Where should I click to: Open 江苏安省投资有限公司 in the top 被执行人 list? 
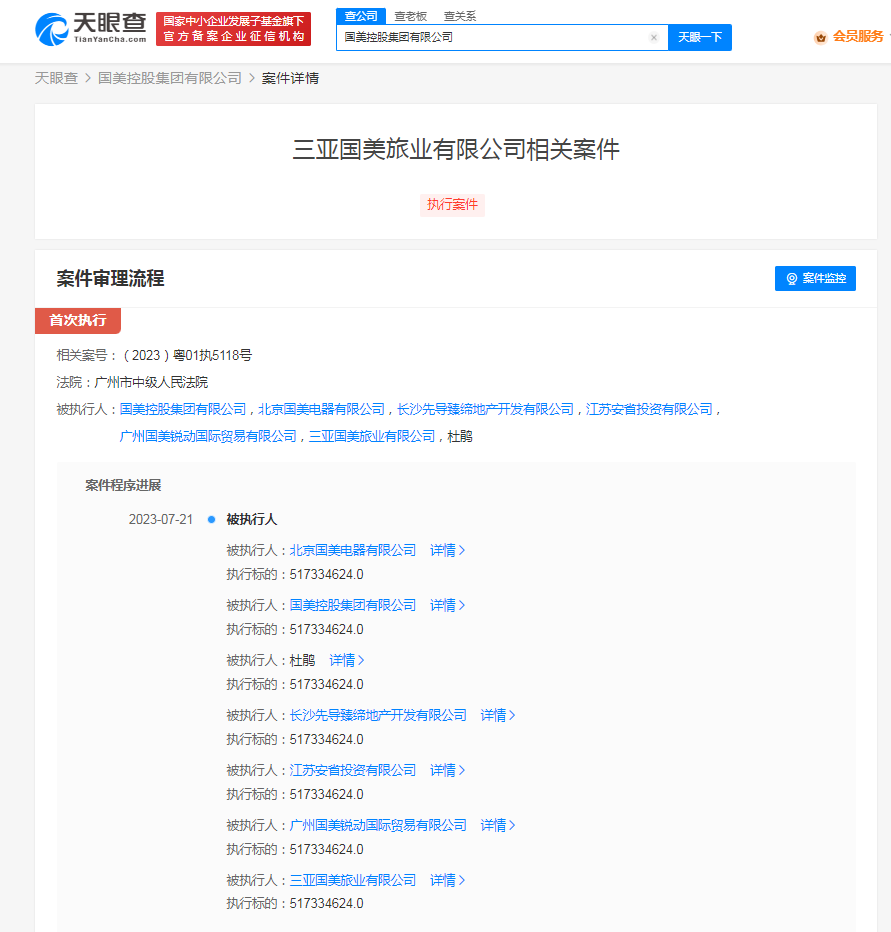pyautogui.click(x=649, y=409)
